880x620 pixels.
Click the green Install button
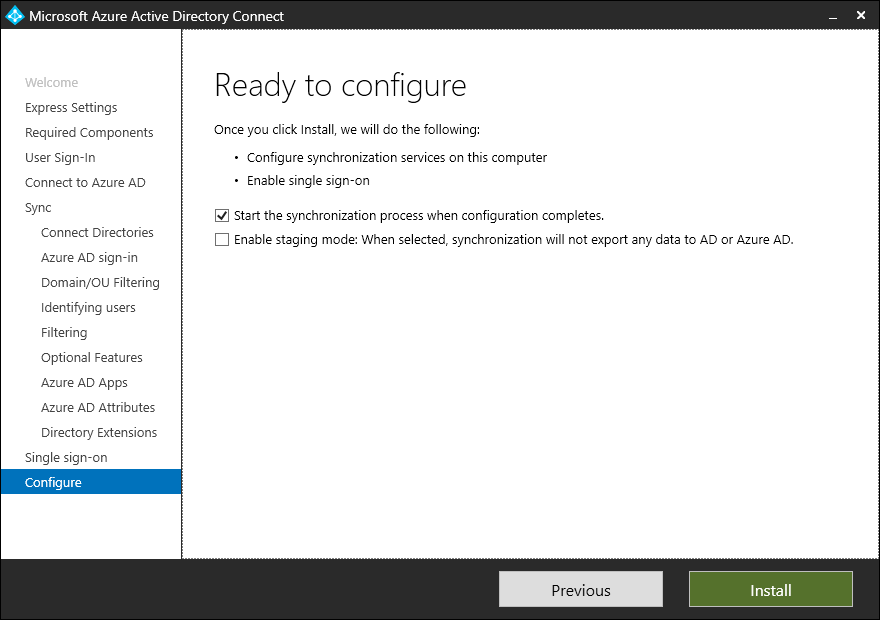pyautogui.click(x=770, y=590)
